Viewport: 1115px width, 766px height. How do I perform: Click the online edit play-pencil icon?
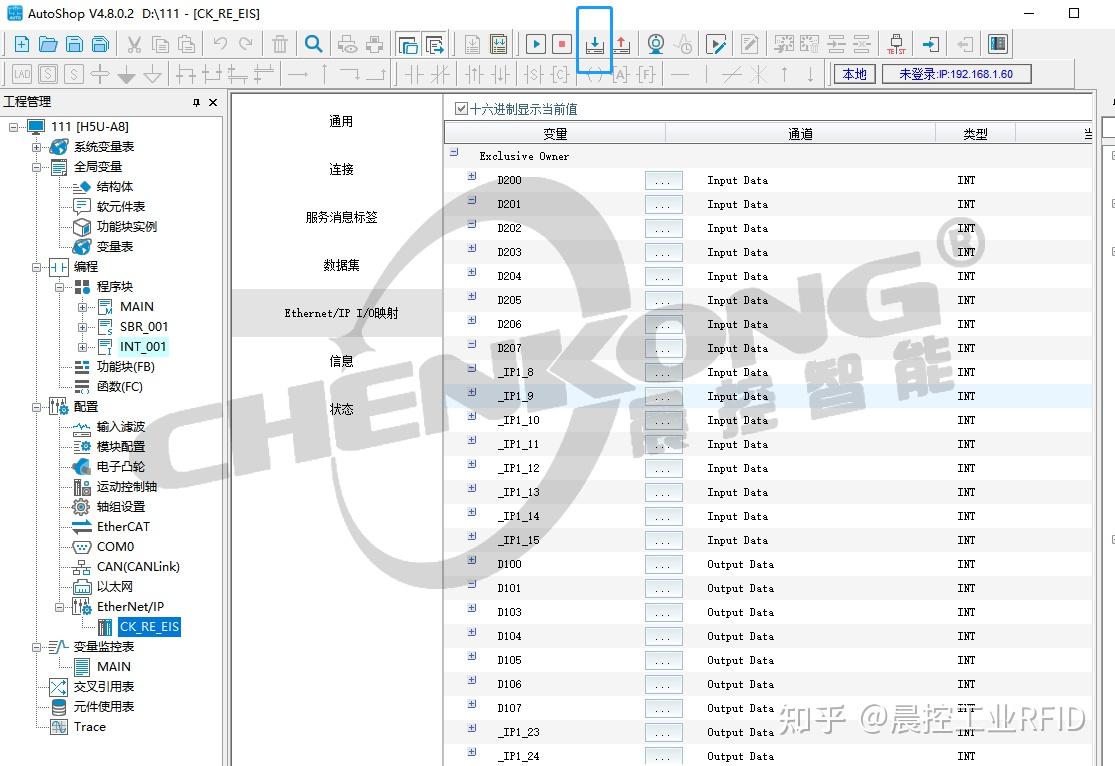click(x=716, y=44)
